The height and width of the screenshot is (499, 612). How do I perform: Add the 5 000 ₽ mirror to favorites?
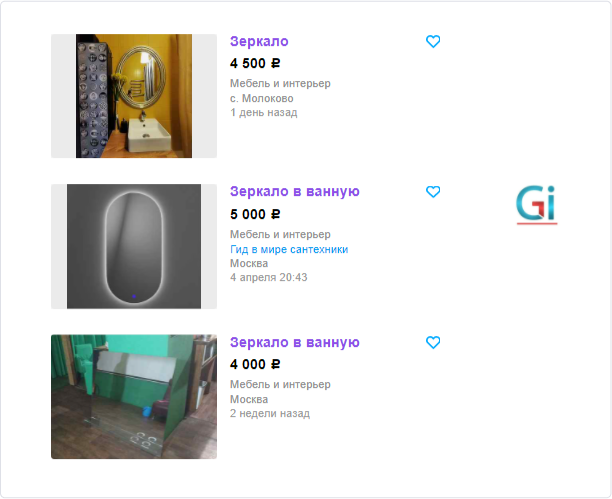(433, 192)
